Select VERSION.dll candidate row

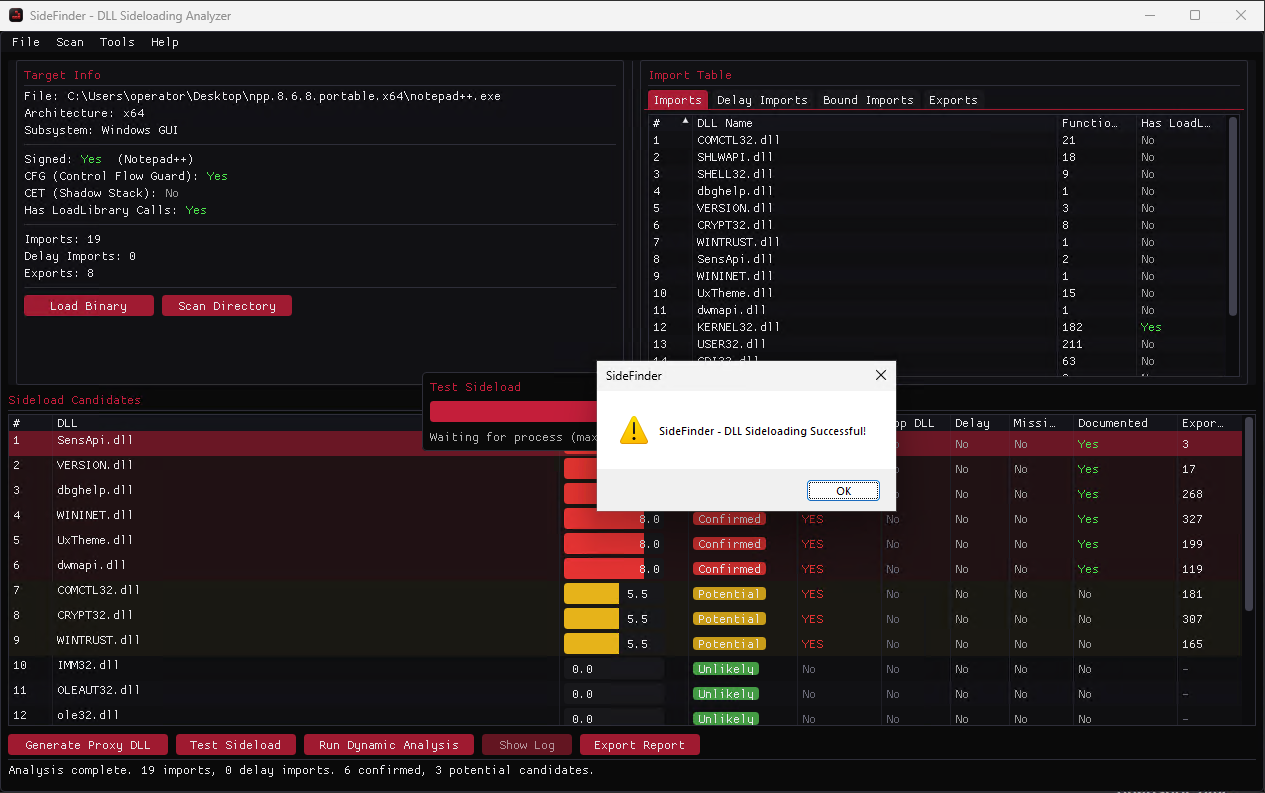coord(625,468)
